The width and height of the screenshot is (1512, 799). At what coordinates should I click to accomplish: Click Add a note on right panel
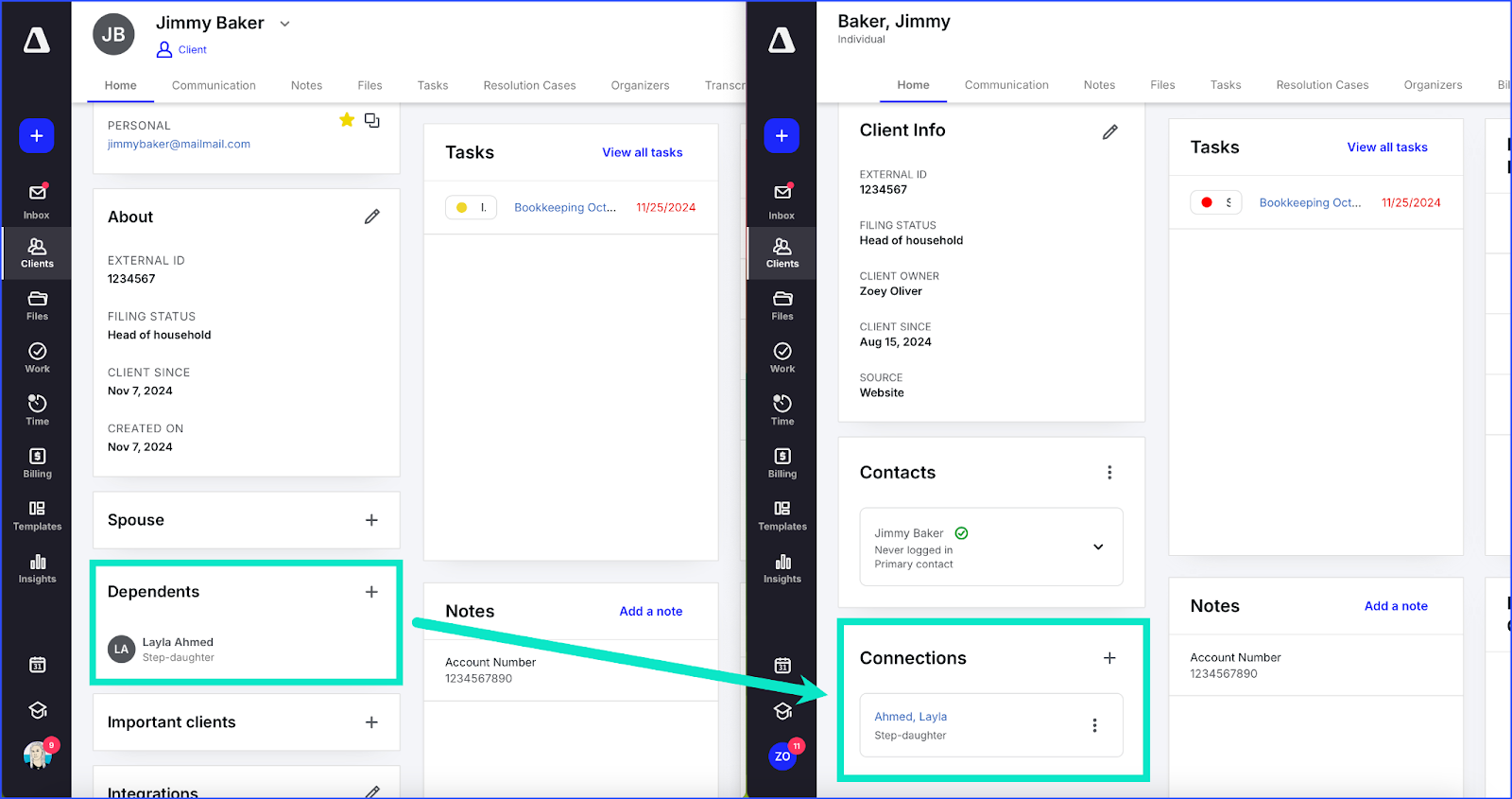[1395, 606]
